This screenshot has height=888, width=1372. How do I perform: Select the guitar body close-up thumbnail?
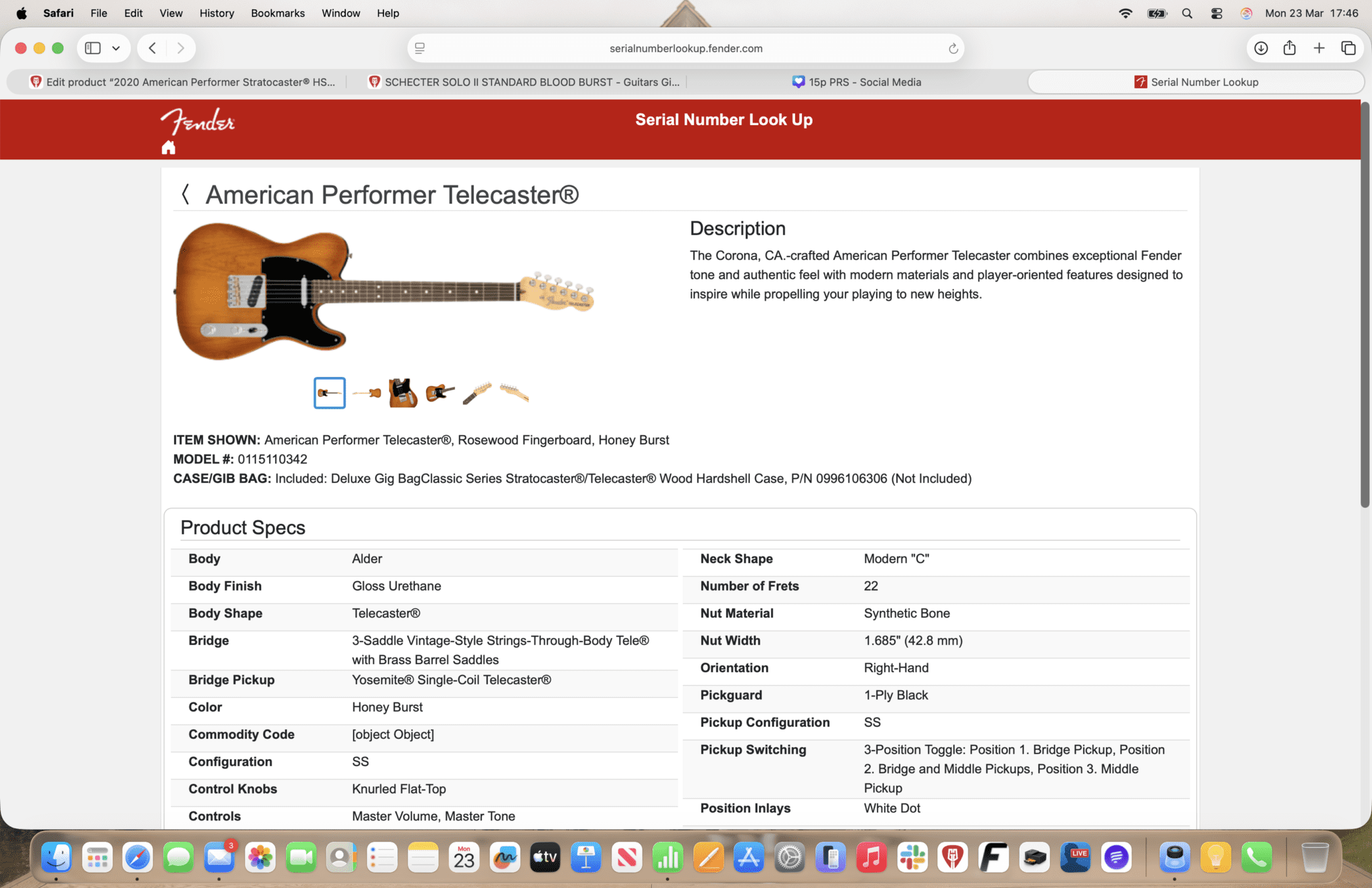403,393
